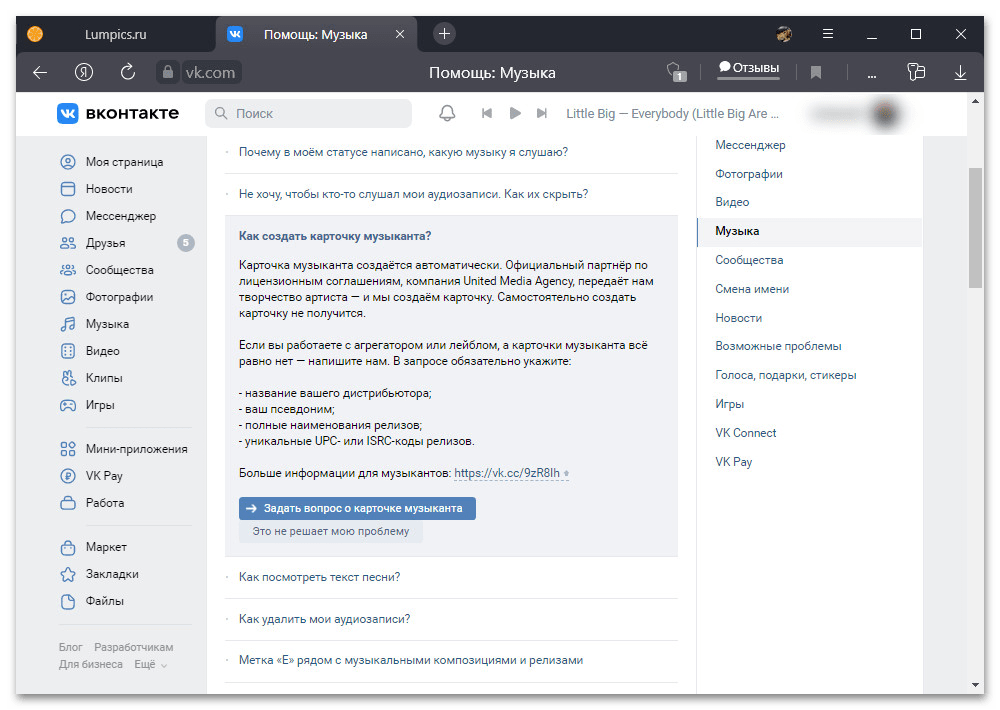The image size is (1000, 710).
Task: Click the Клипы icon in sidebar
Action: click(x=68, y=378)
